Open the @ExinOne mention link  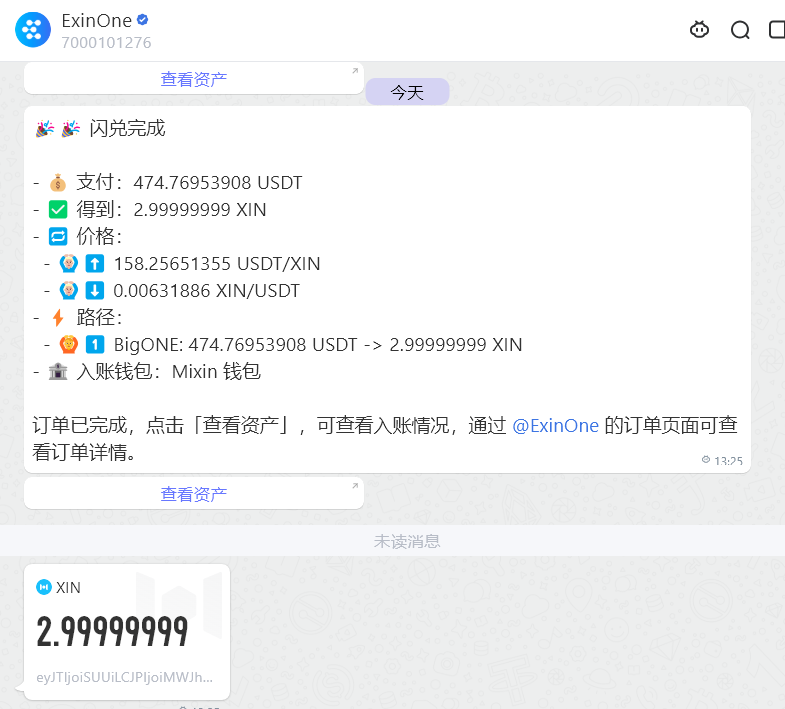click(x=555, y=426)
